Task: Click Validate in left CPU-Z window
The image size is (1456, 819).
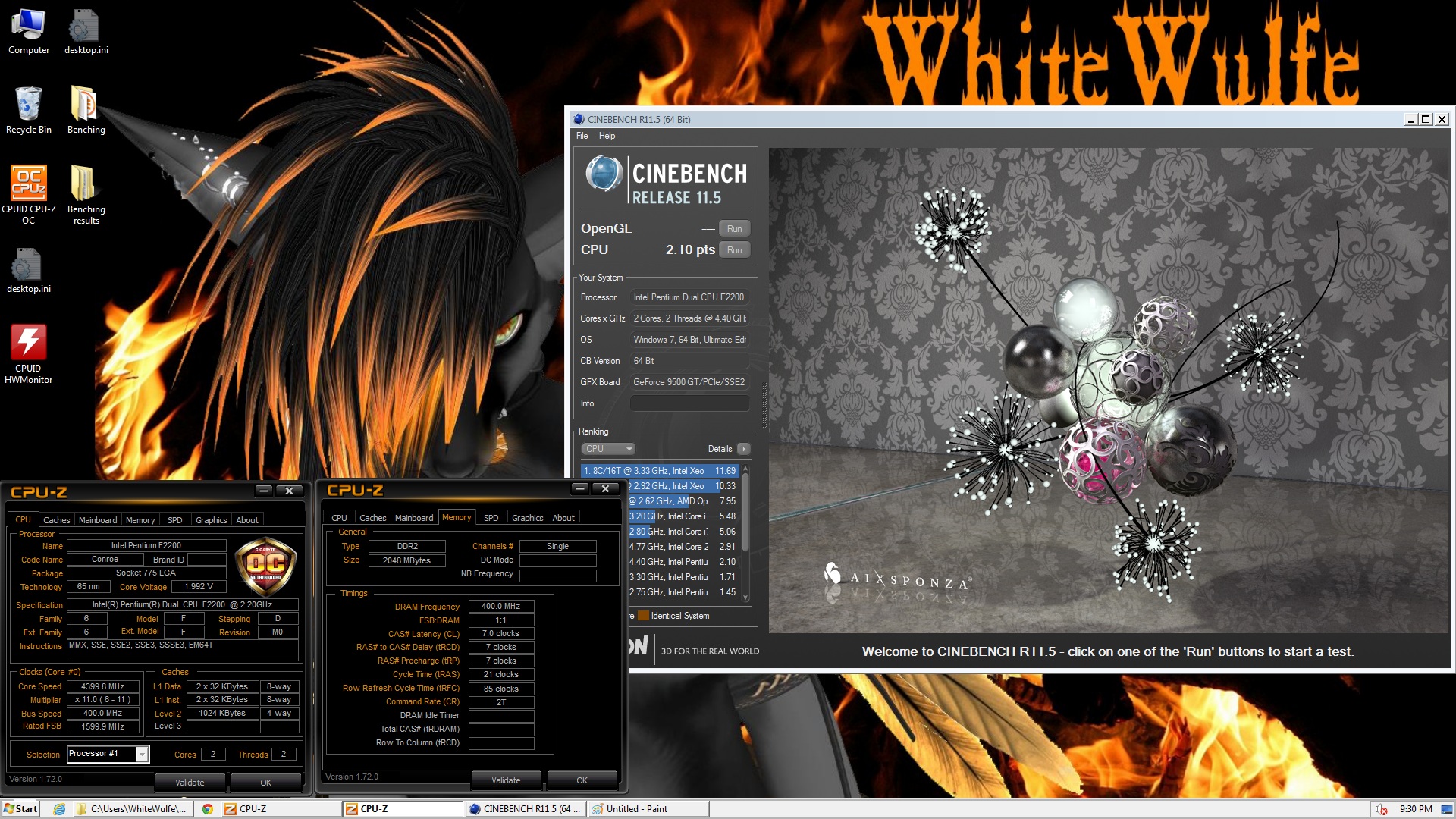Action: (190, 783)
